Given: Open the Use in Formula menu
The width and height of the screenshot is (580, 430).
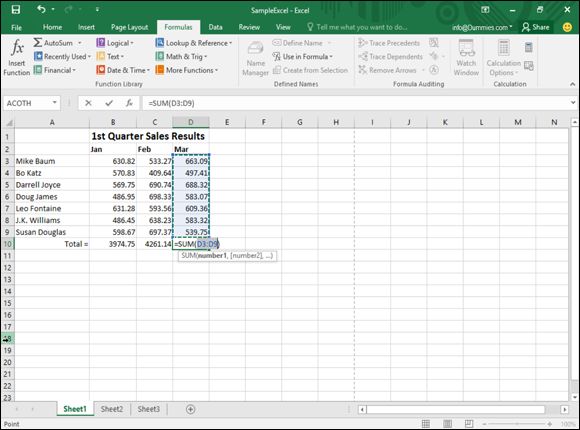Looking at the screenshot, I should (303, 57).
